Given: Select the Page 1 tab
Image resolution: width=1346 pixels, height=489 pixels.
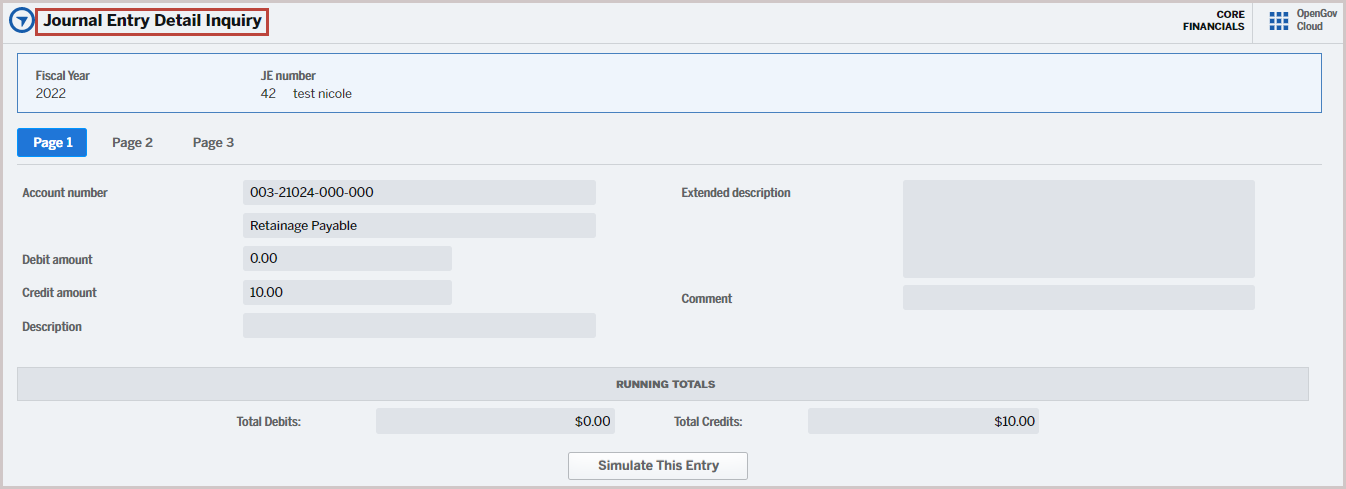Looking at the screenshot, I should pos(52,143).
